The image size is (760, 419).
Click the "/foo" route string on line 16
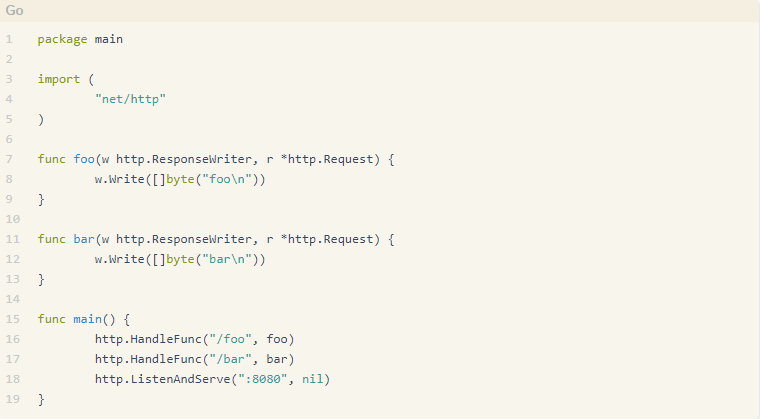point(230,339)
